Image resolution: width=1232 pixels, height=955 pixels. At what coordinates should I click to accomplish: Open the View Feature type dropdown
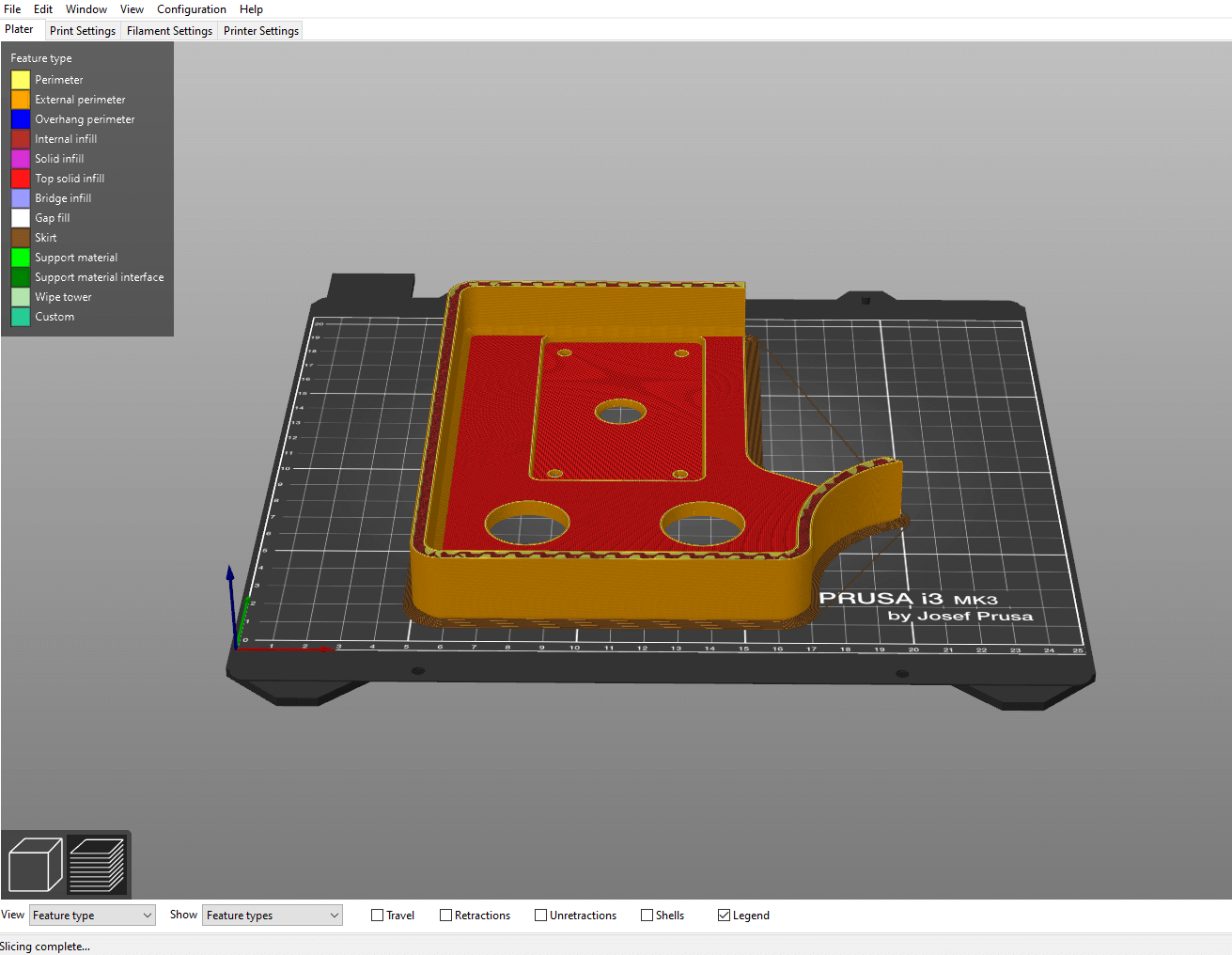point(92,916)
